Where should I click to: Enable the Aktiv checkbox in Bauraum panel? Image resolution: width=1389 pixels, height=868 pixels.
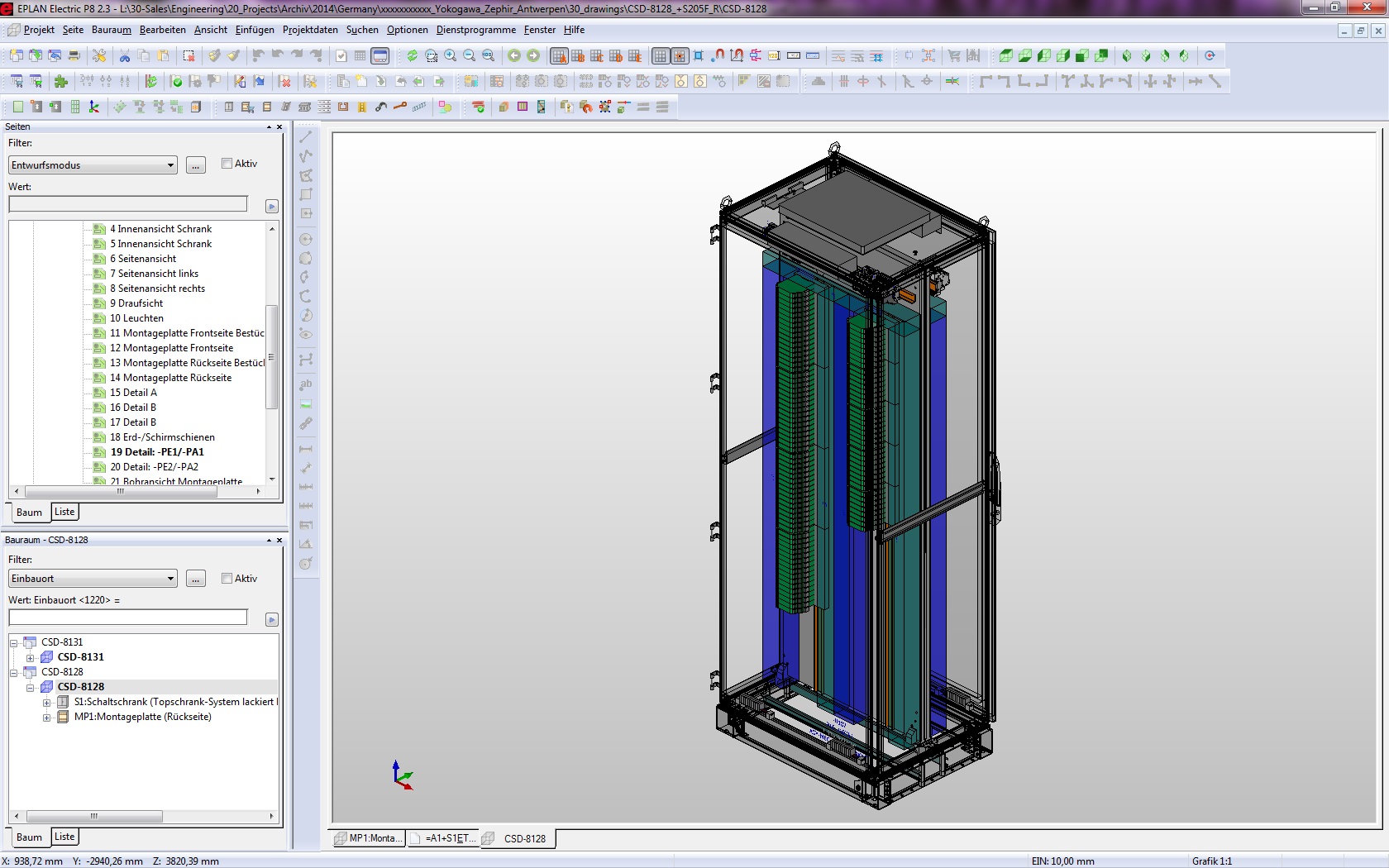(x=227, y=579)
